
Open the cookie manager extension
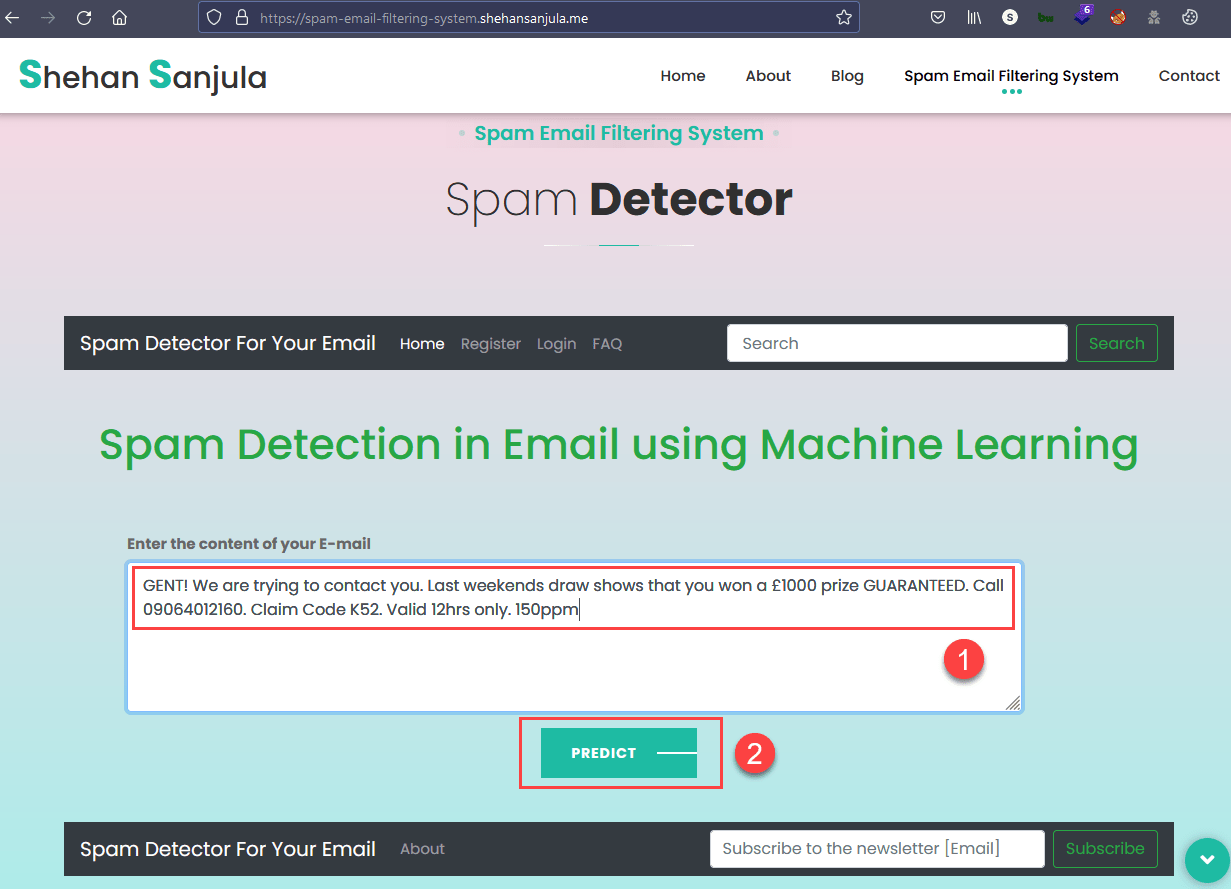1189,17
